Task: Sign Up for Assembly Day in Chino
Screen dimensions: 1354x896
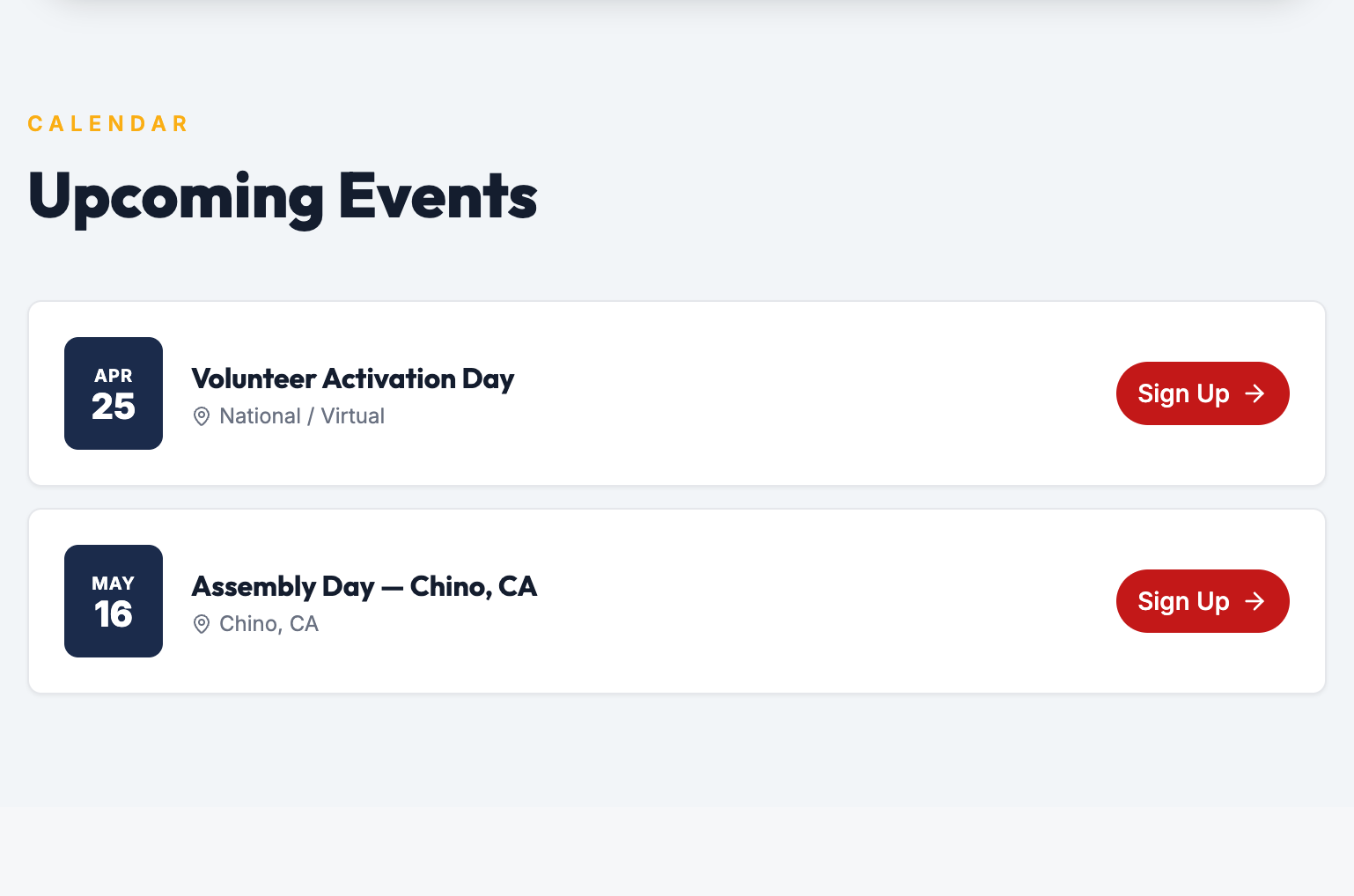Action: (x=1203, y=601)
